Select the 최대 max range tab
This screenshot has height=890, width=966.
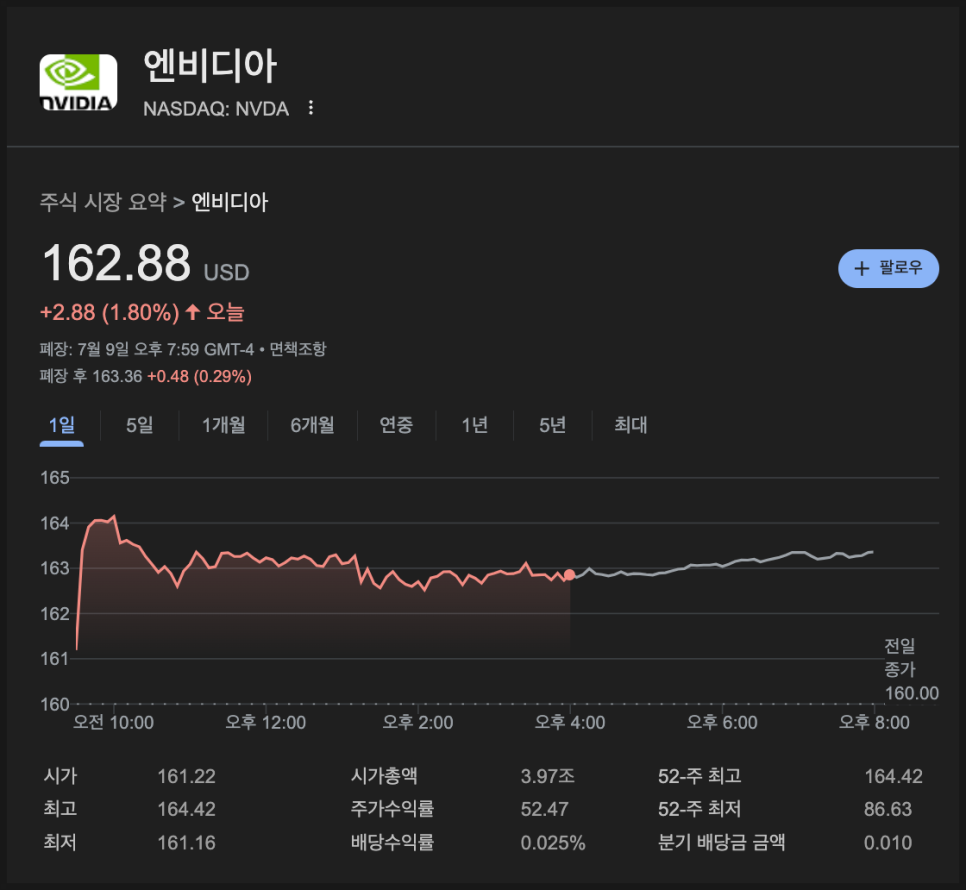click(630, 425)
